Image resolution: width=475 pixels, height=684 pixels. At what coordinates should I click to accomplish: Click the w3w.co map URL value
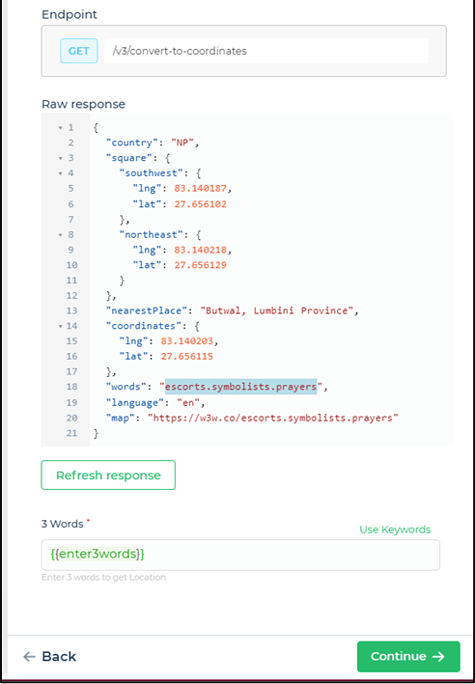273,418
